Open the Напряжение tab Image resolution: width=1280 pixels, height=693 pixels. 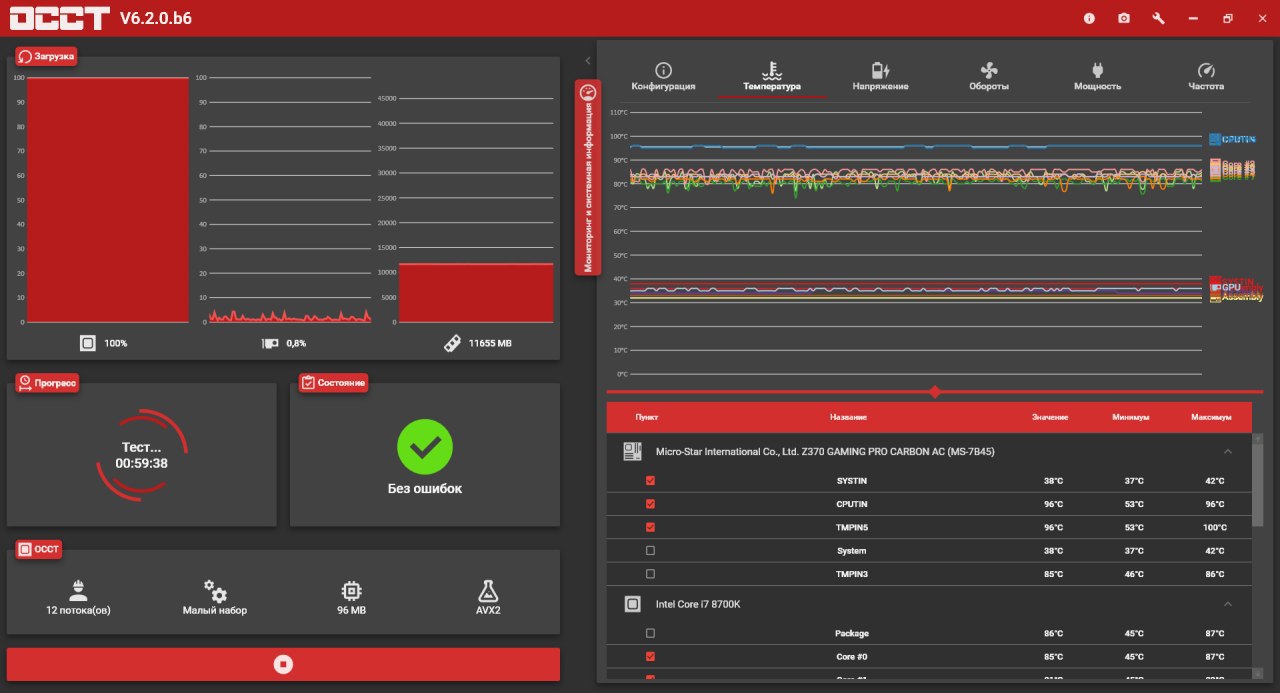click(x=880, y=77)
